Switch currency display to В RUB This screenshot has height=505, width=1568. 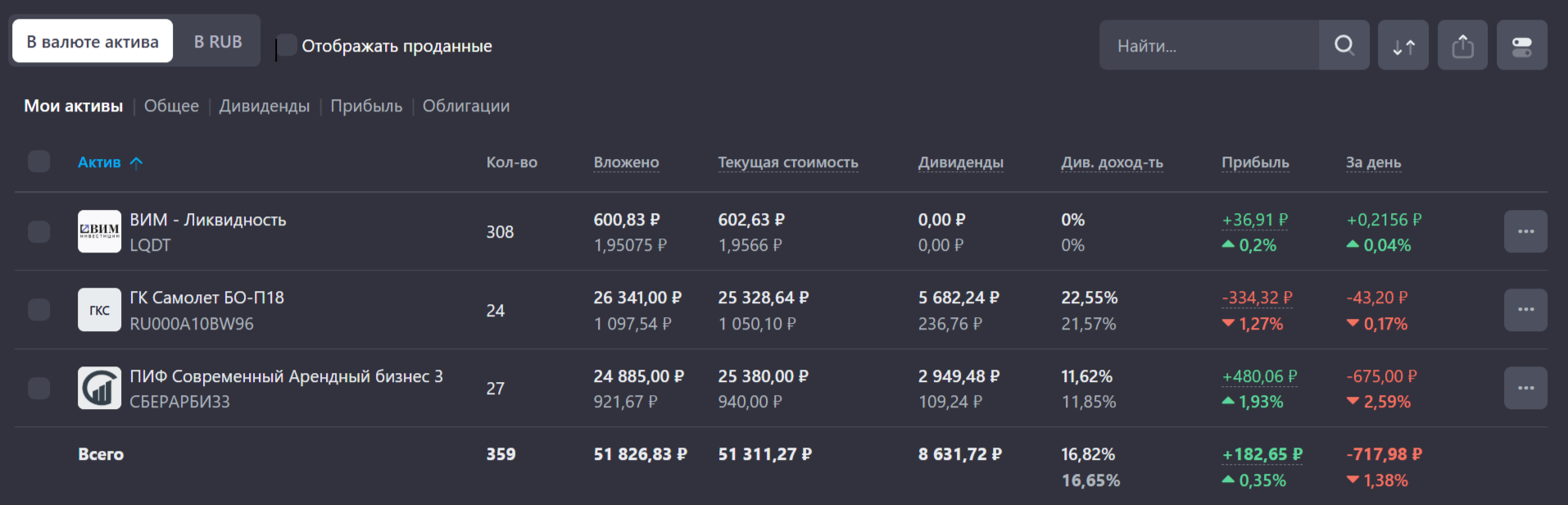click(x=218, y=42)
